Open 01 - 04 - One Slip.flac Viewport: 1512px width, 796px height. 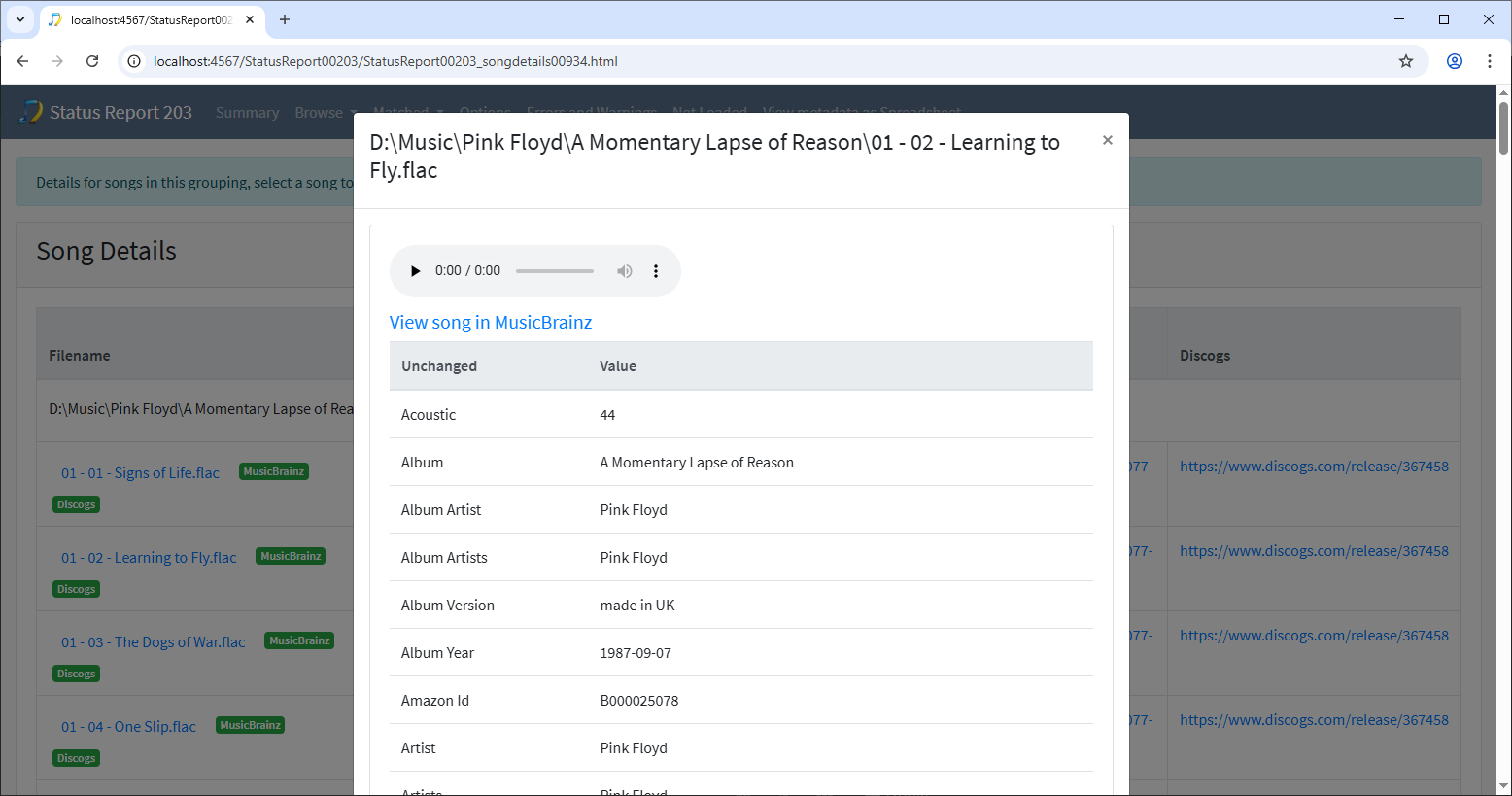(128, 727)
